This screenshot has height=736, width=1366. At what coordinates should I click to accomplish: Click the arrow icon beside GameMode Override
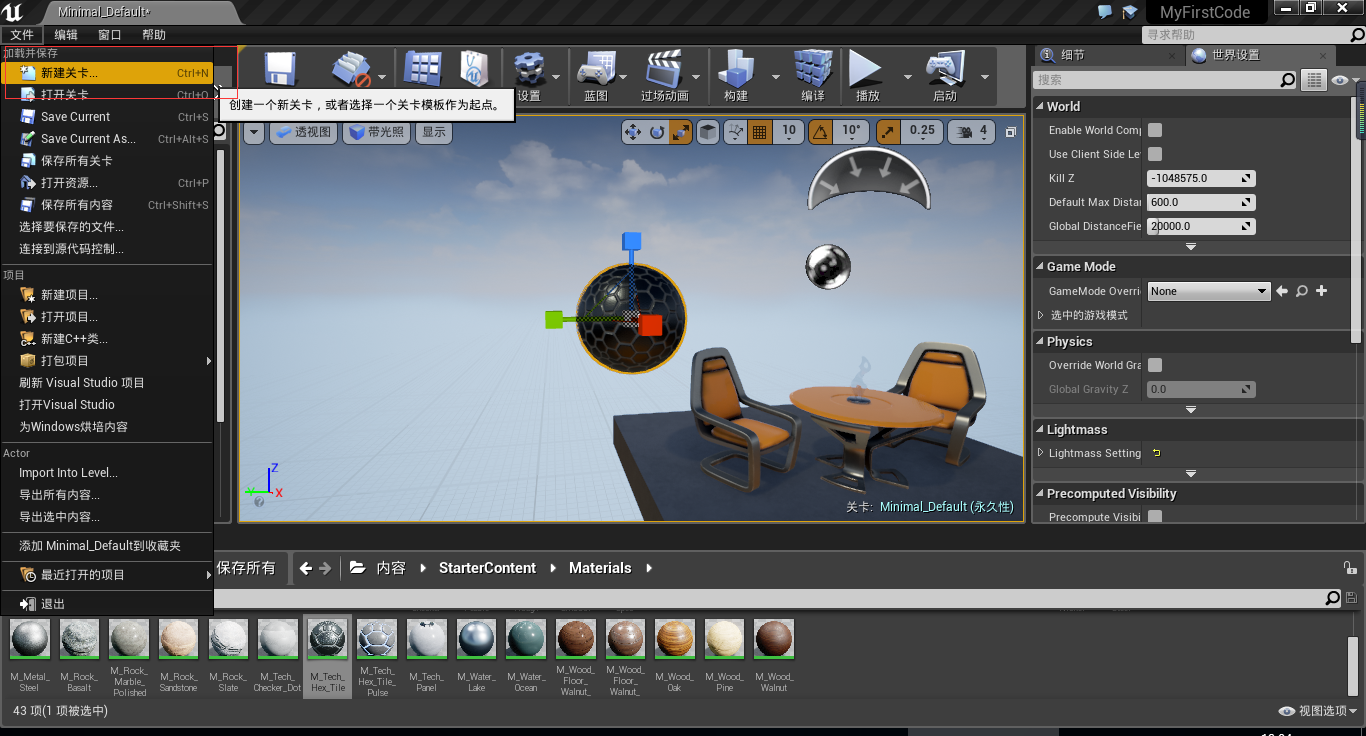(x=1282, y=291)
